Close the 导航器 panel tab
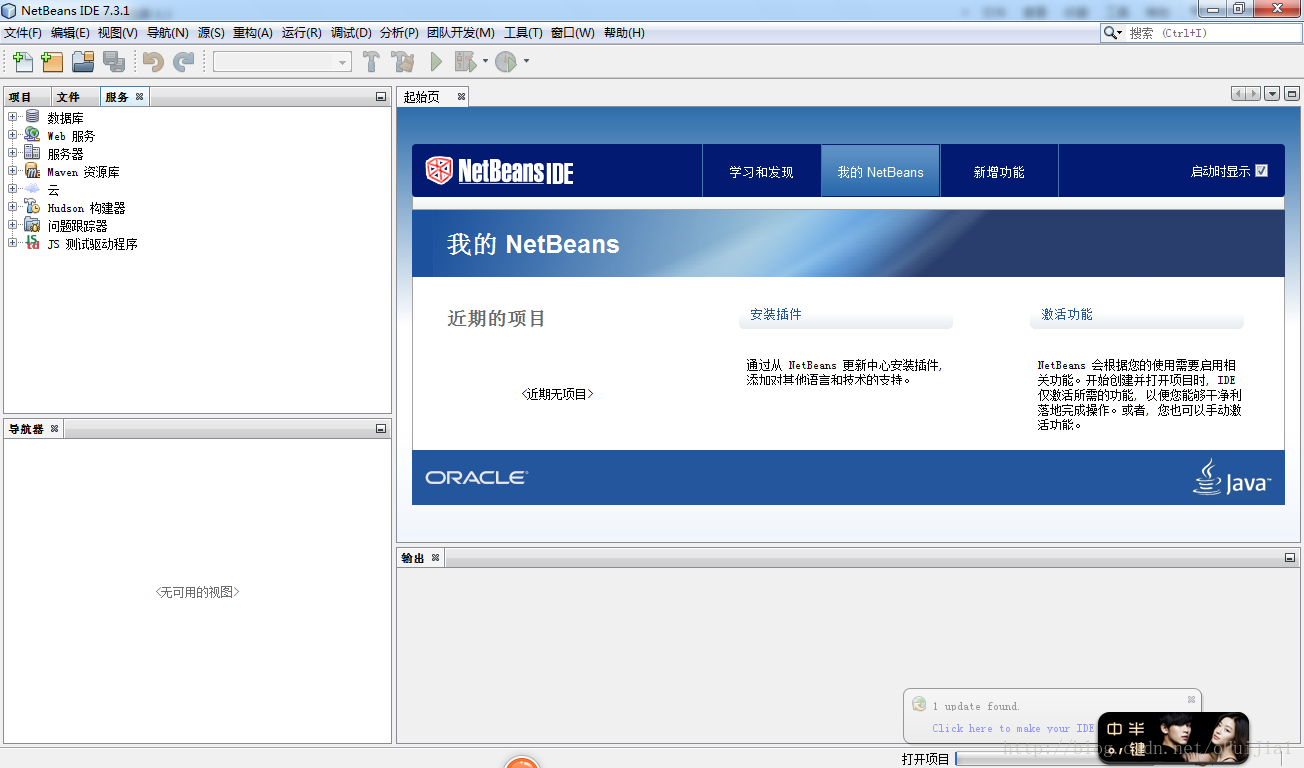Viewport: 1304px width, 768px height. [55, 429]
